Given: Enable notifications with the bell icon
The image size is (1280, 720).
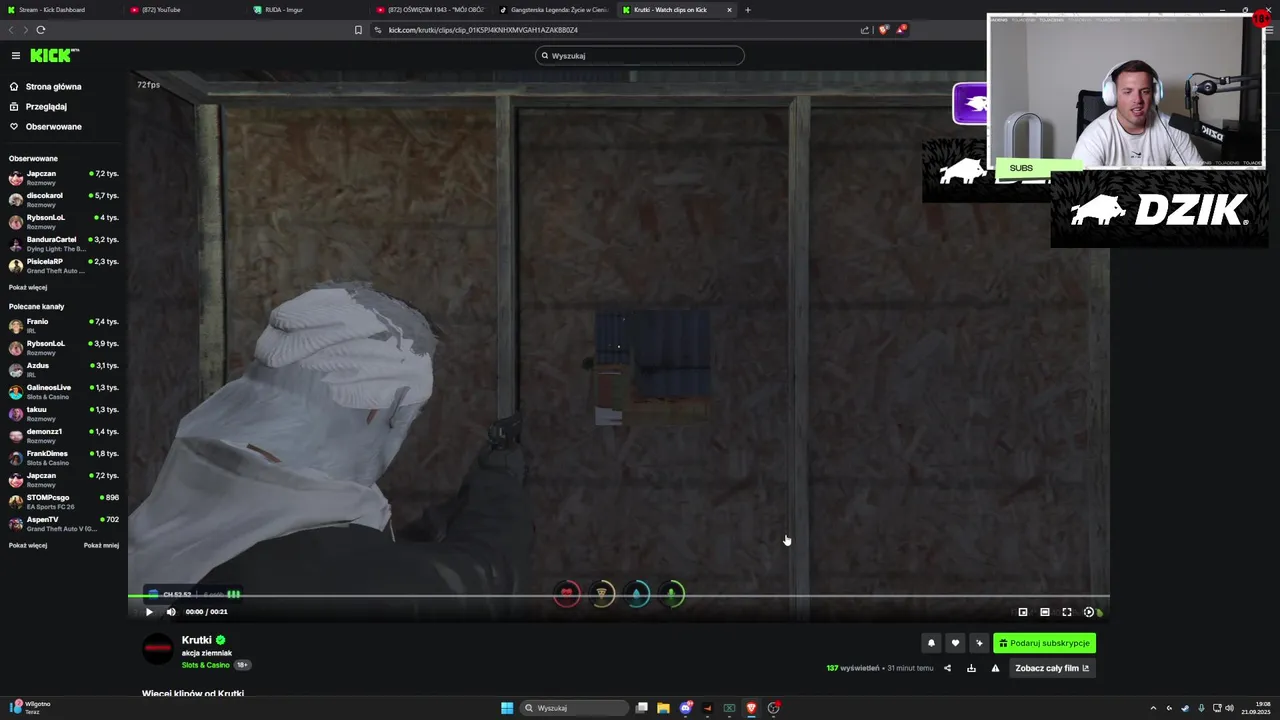Looking at the screenshot, I should pyautogui.click(x=931, y=643).
